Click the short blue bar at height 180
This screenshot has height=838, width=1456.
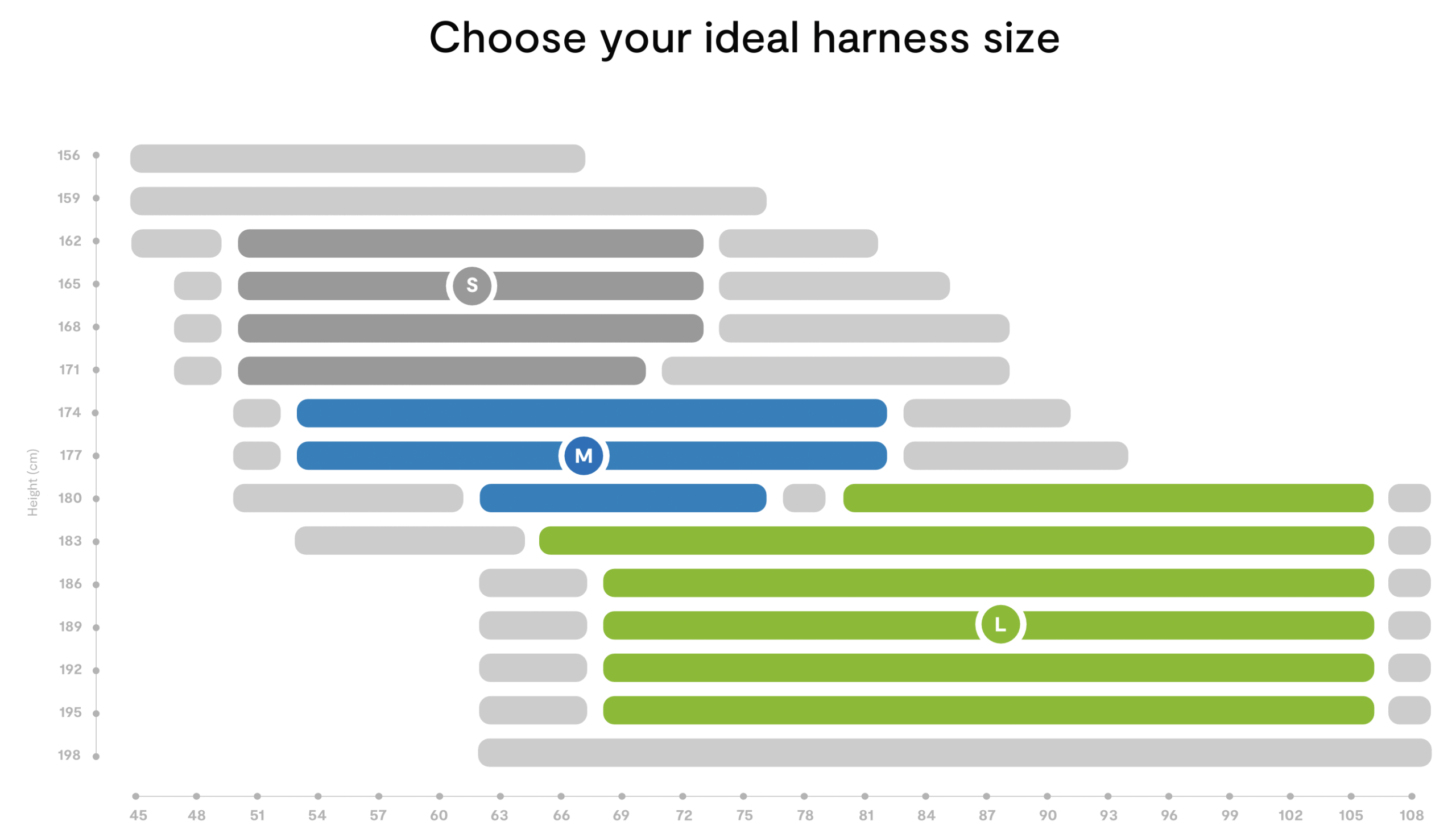coord(622,498)
